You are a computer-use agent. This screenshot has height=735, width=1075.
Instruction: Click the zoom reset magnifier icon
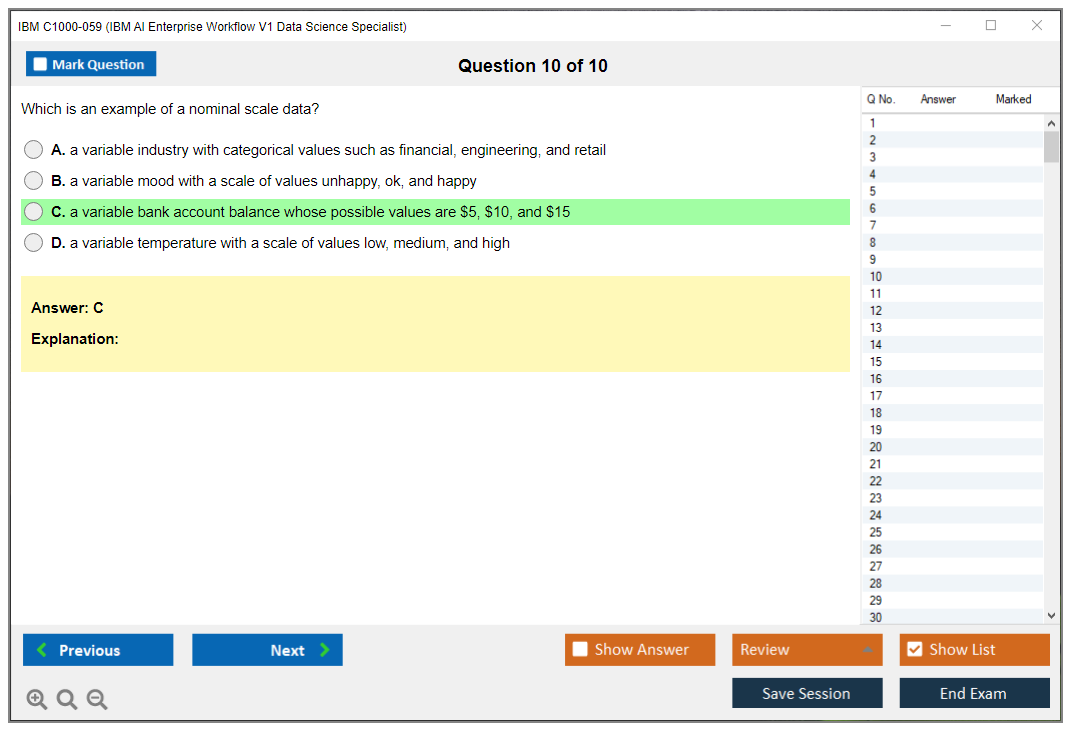click(x=67, y=700)
